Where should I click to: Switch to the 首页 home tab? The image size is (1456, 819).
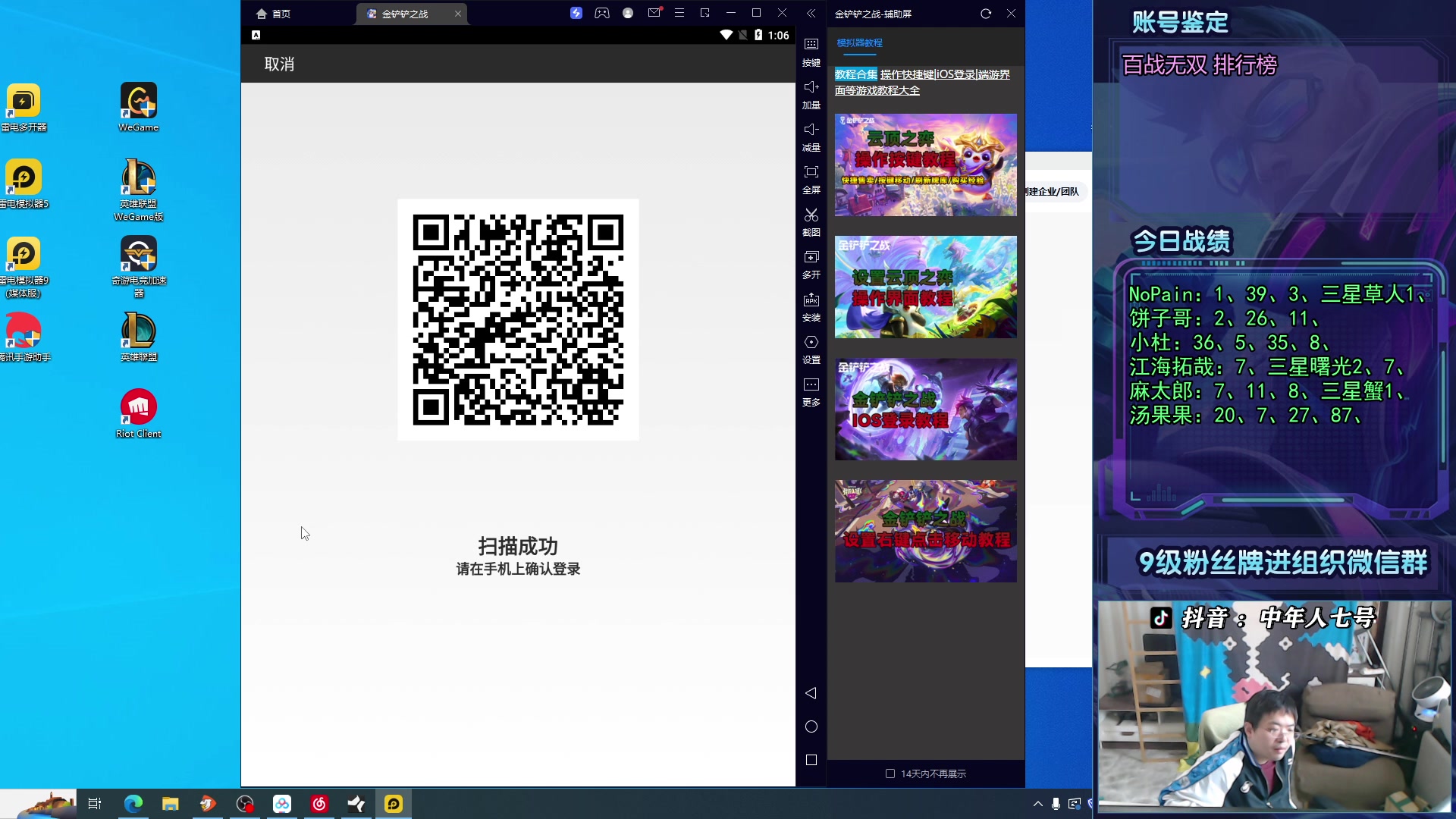point(274,14)
